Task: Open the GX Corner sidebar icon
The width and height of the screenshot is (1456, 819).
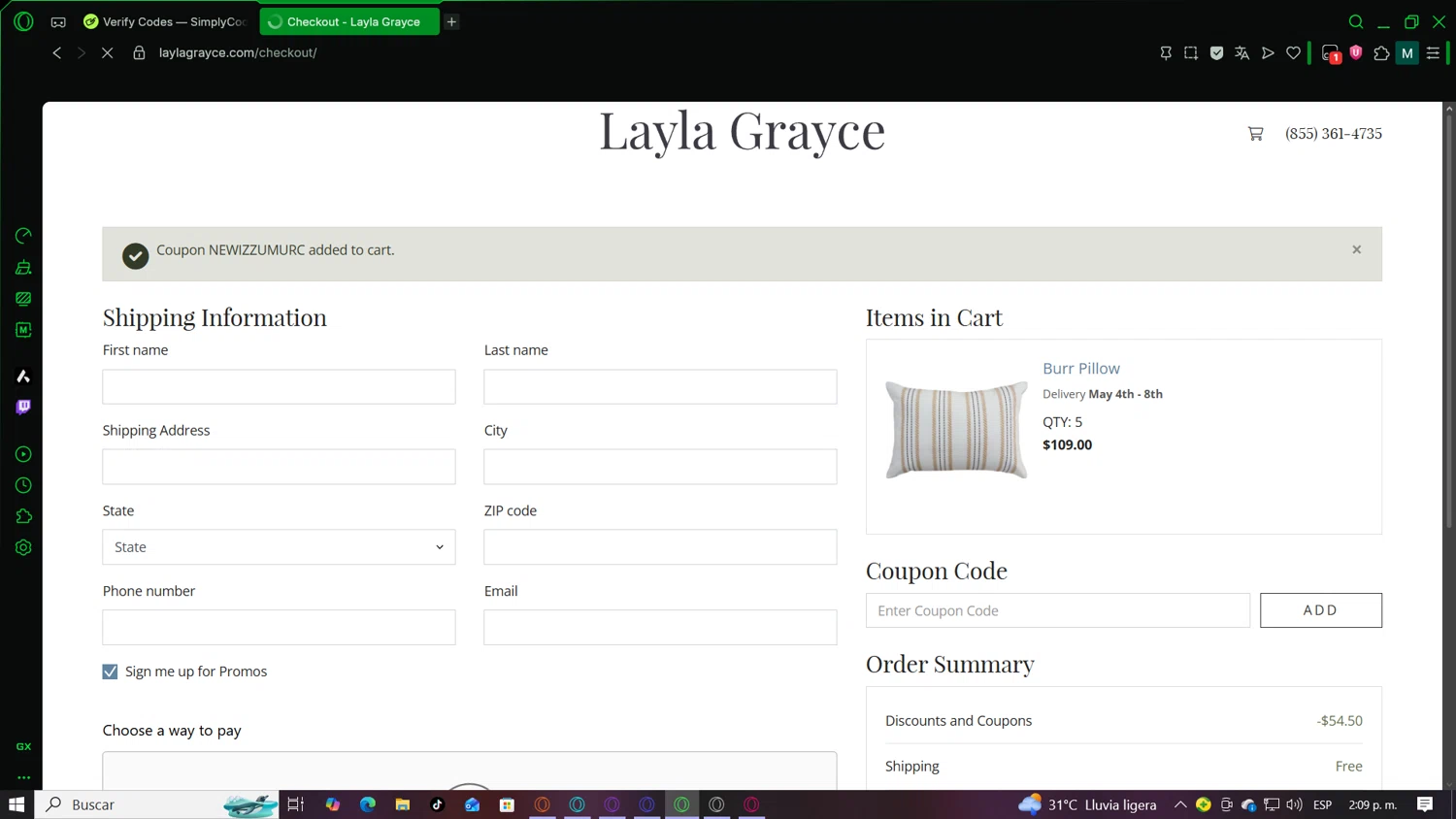Action: pos(23,746)
